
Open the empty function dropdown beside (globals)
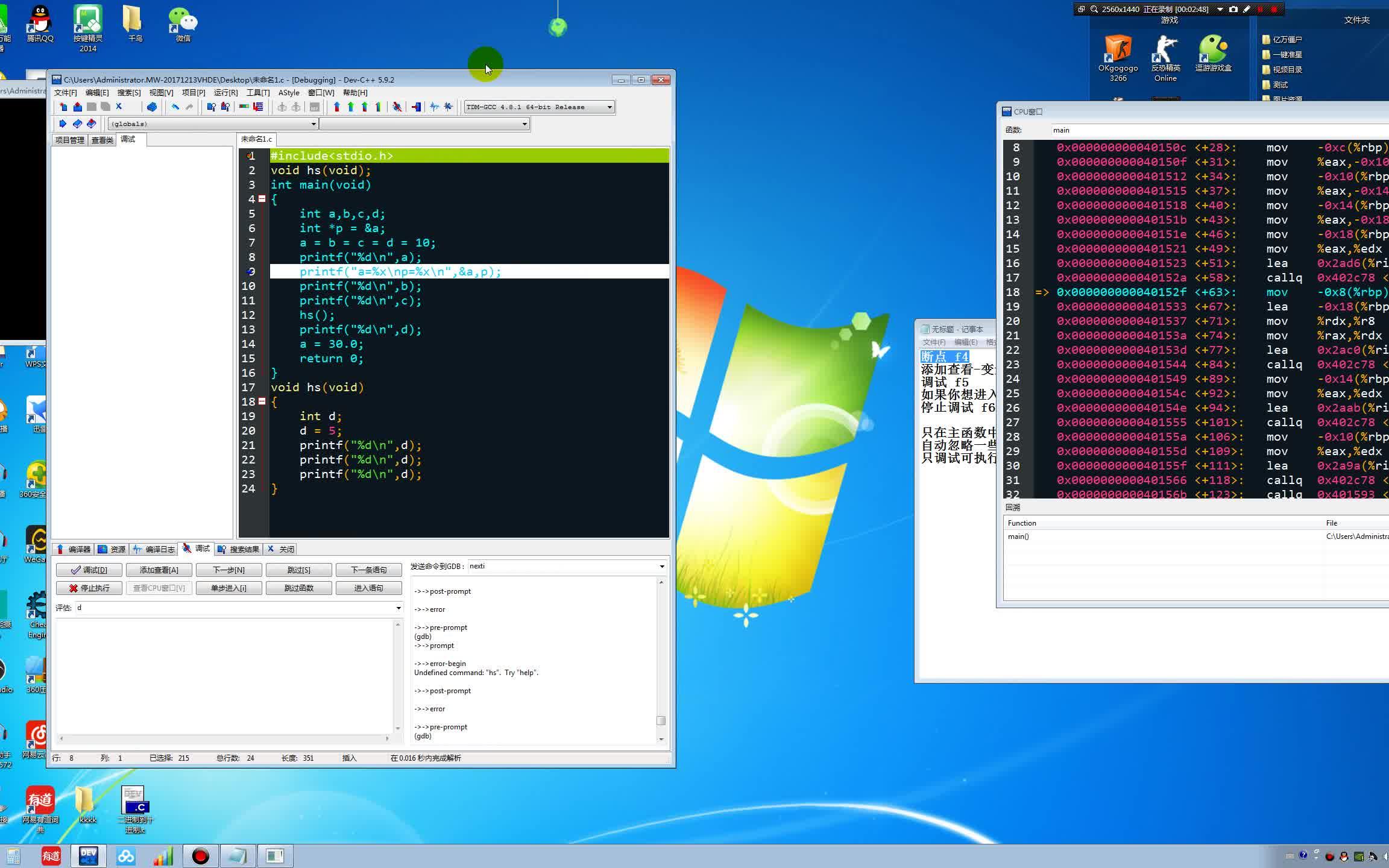coord(524,124)
